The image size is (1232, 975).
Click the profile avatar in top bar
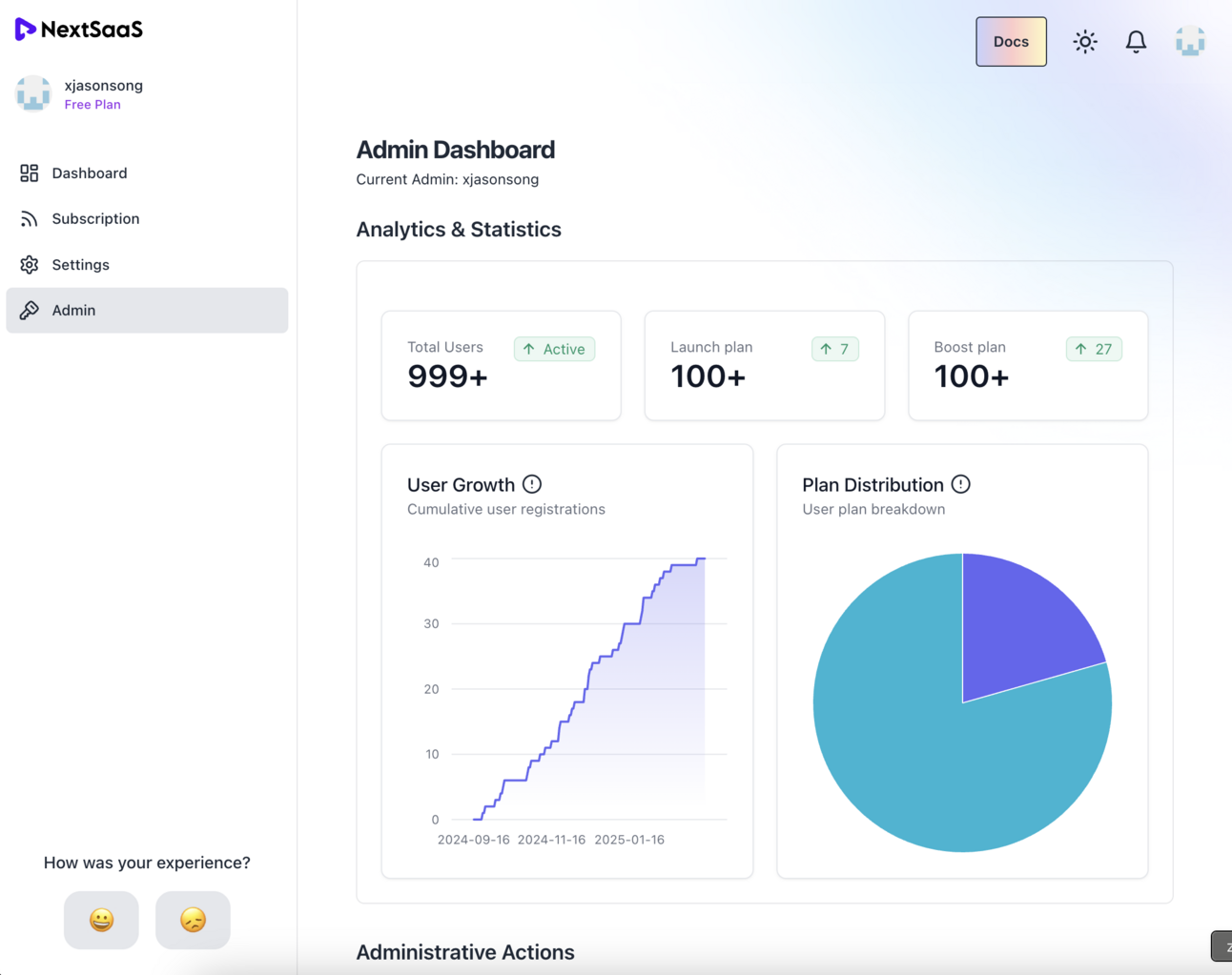[1190, 41]
